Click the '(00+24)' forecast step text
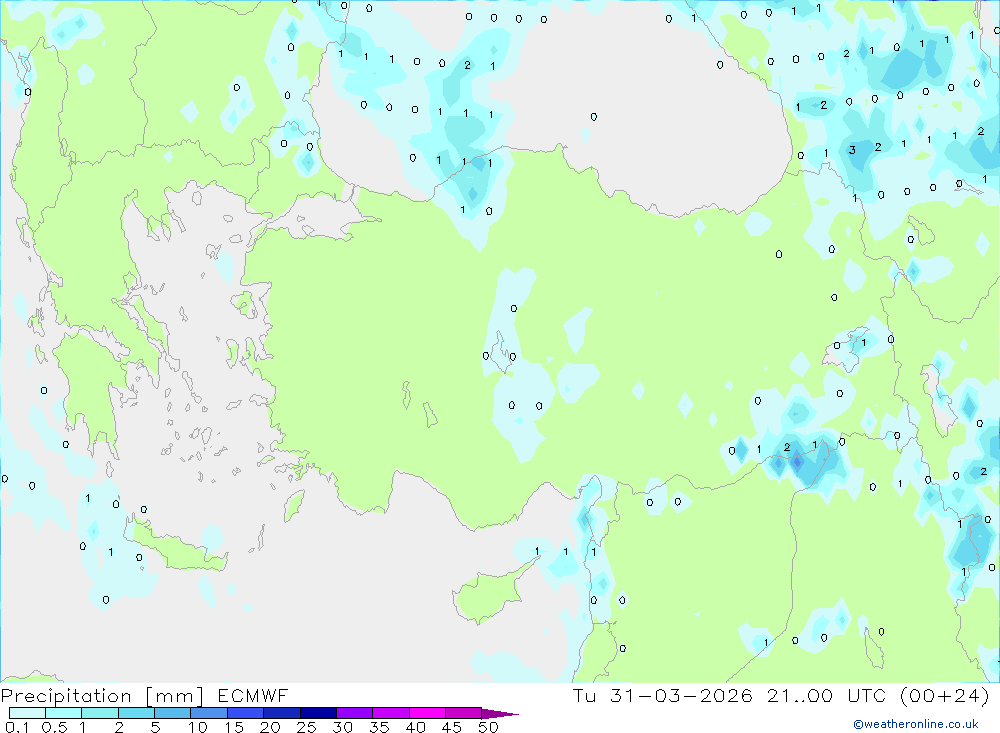The height and width of the screenshot is (733, 1000). coord(945,696)
